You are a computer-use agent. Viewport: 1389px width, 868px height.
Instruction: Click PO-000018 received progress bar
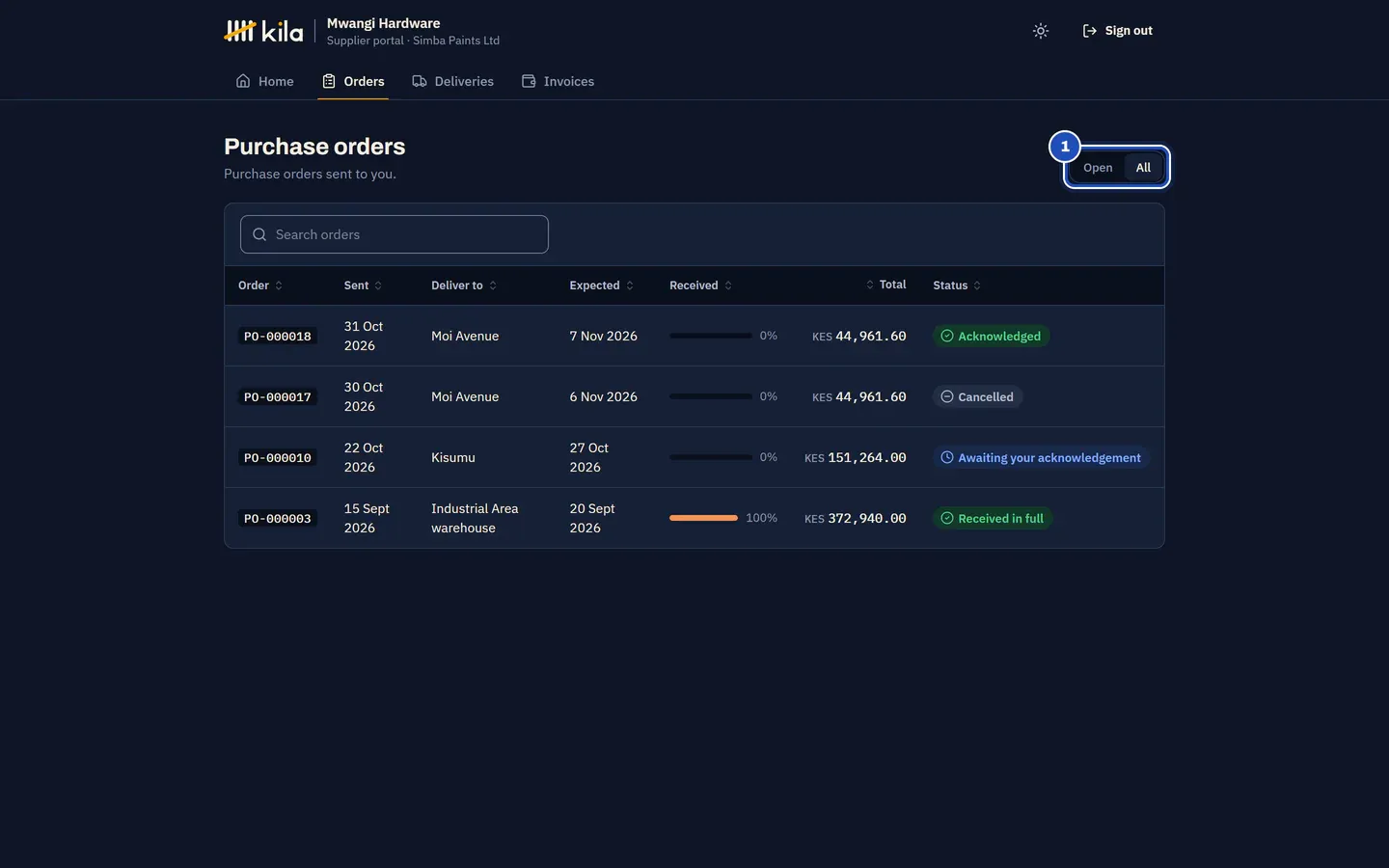click(711, 336)
